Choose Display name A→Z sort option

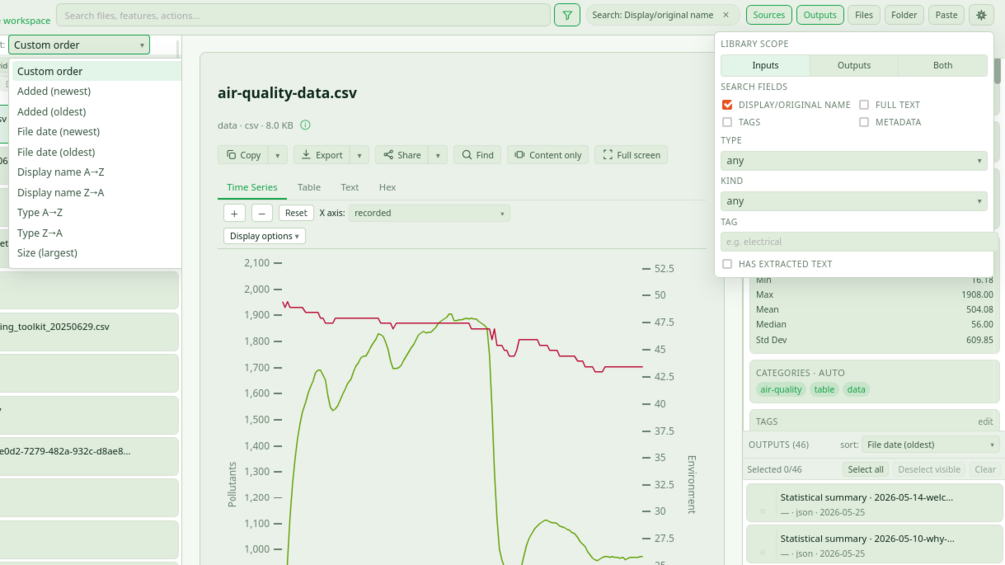pyautogui.click(x=60, y=172)
